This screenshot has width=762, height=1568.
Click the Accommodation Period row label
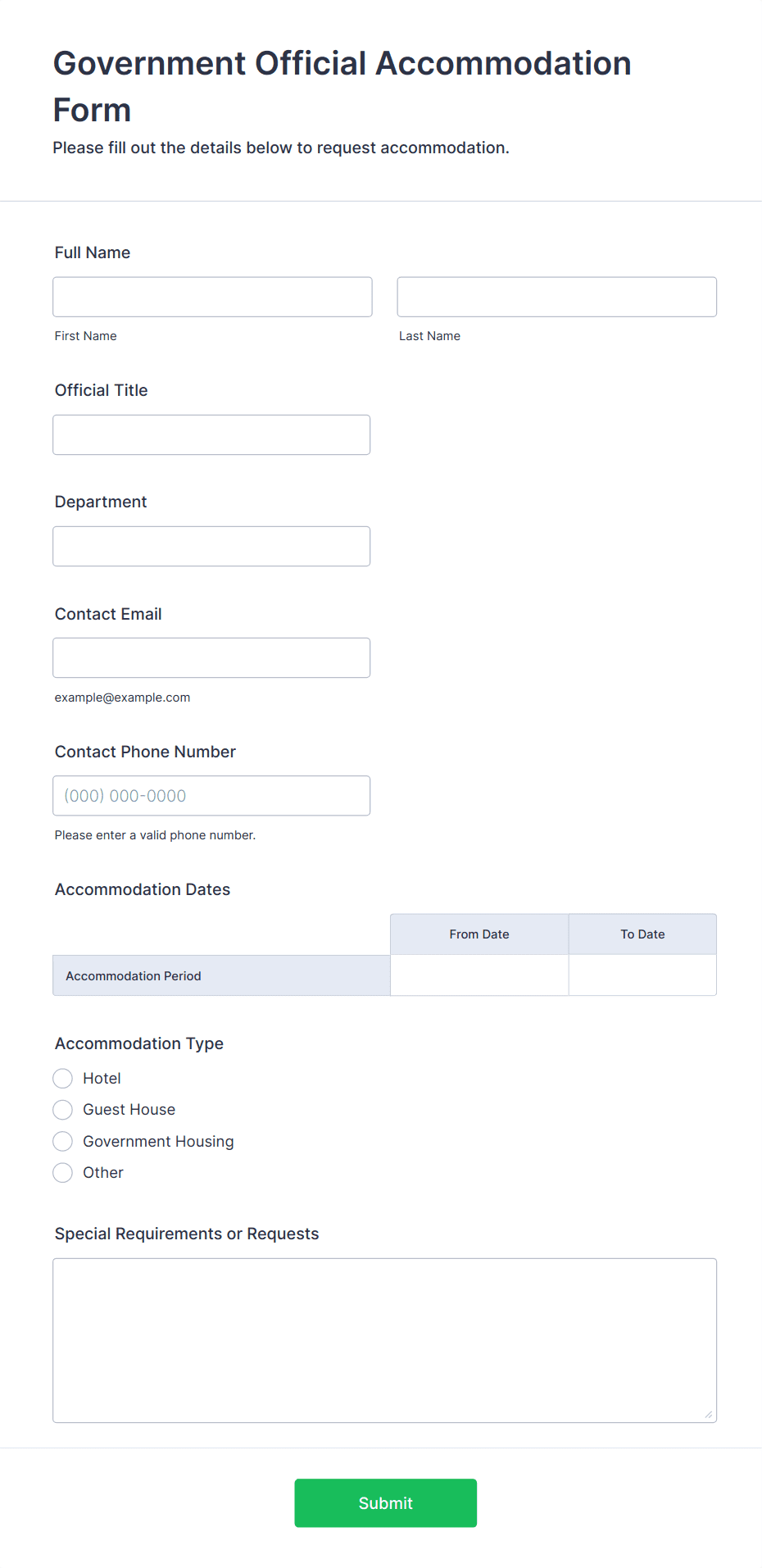click(x=134, y=976)
